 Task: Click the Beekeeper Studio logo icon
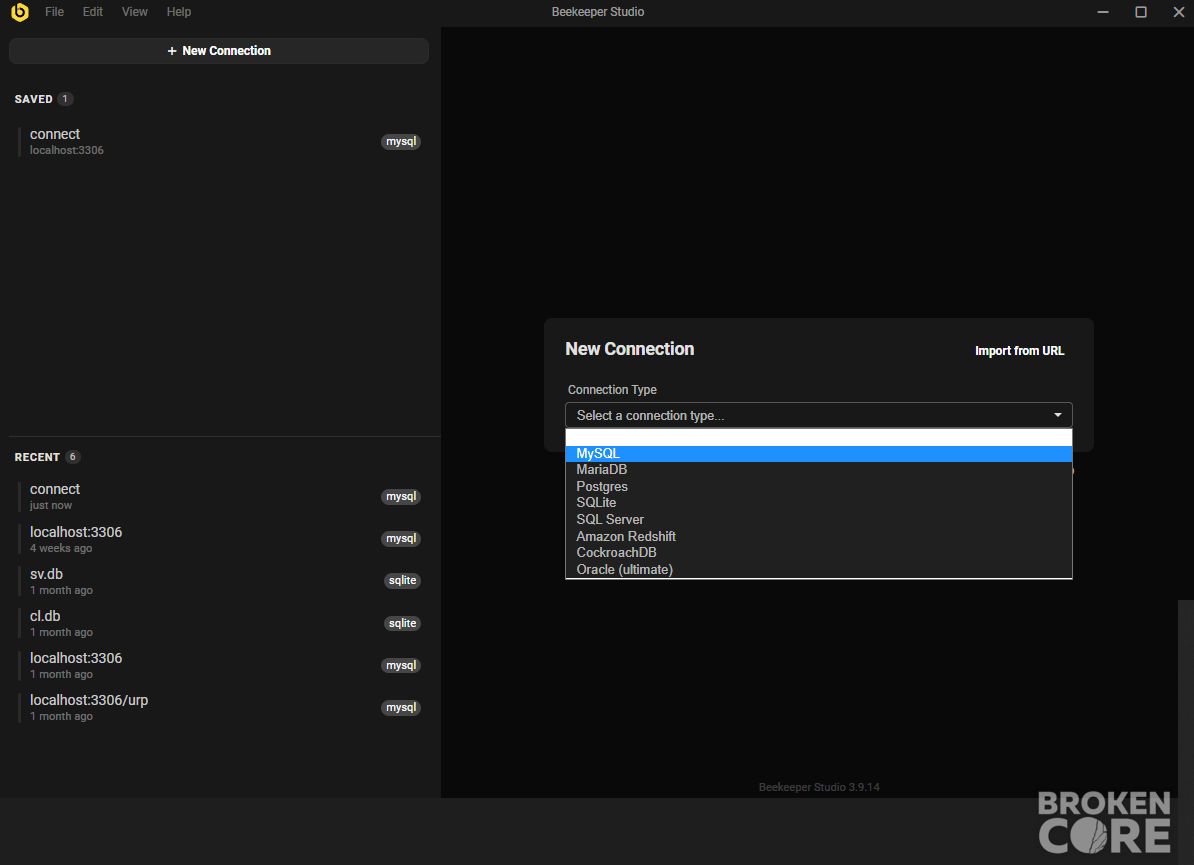(x=20, y=11)
